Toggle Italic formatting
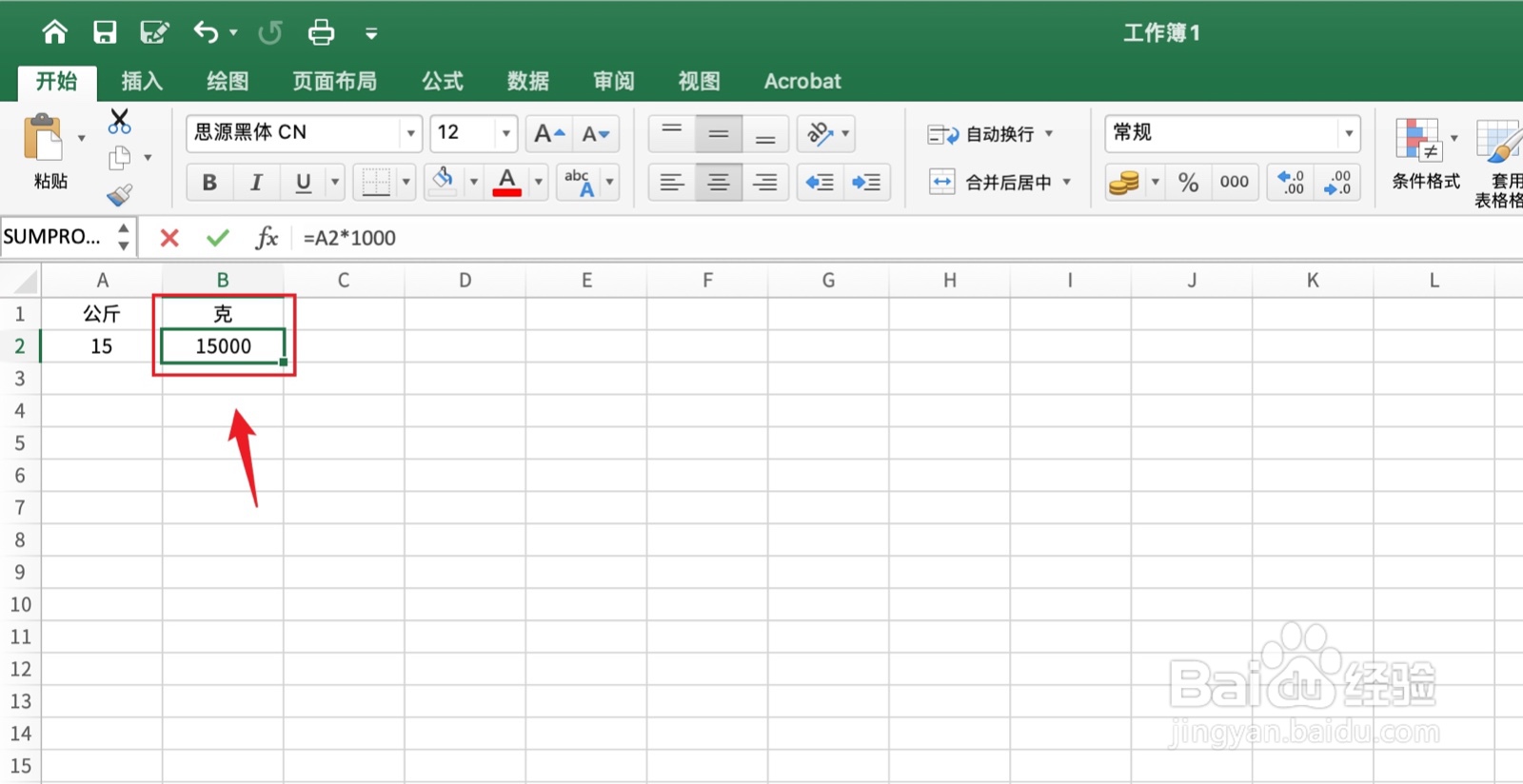 coord(256,182)
